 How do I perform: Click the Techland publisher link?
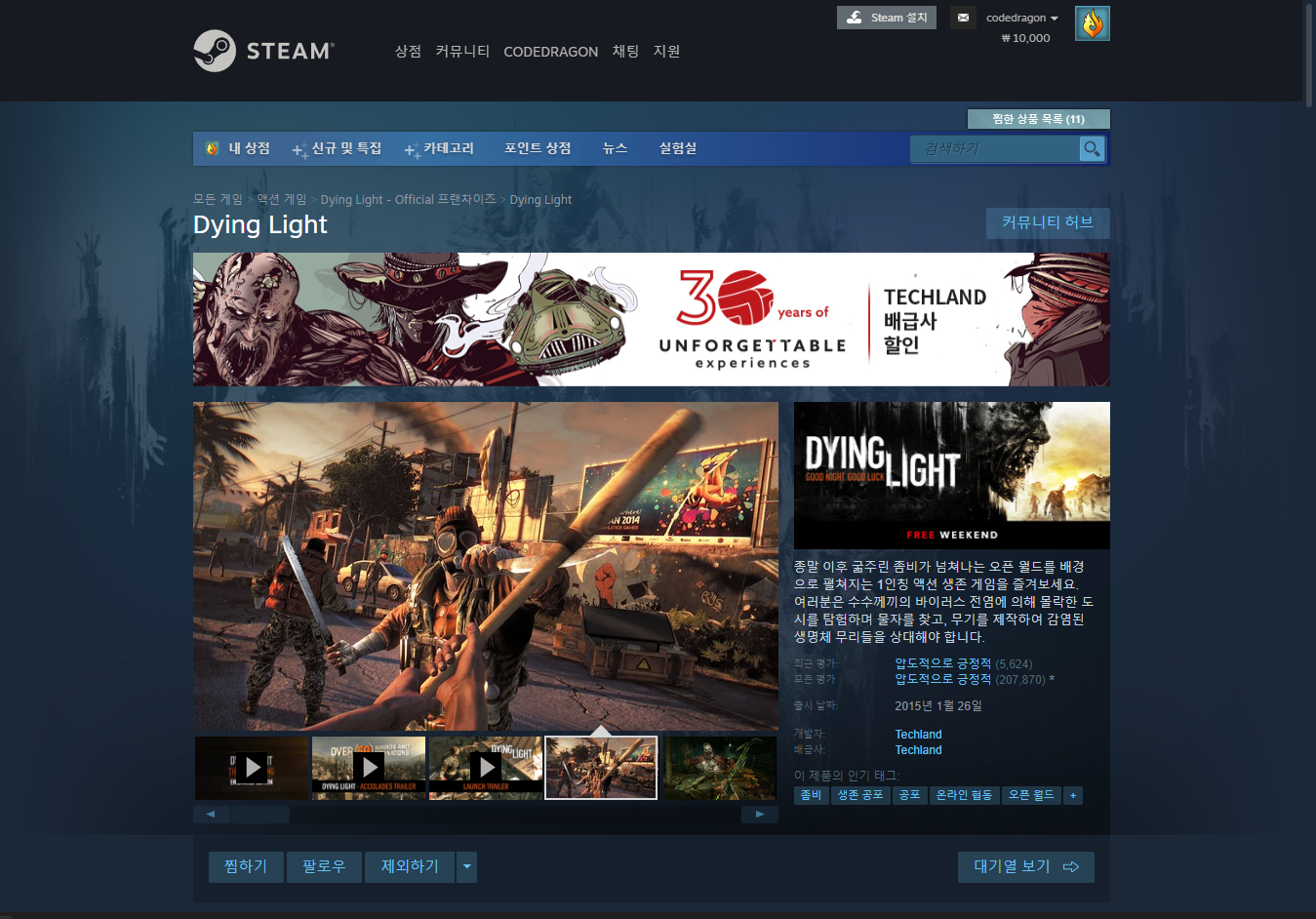click(x=918, y=750)
